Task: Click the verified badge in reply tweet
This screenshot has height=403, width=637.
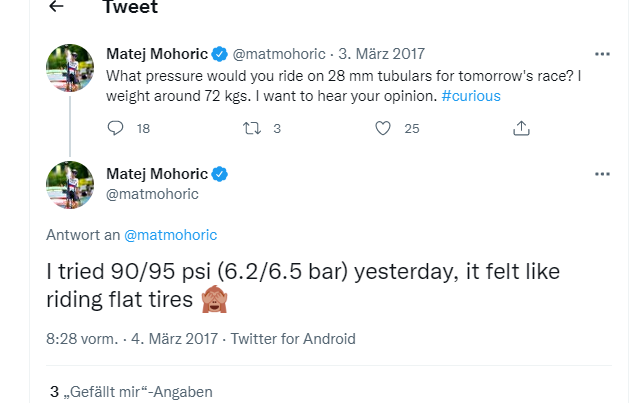Action: [220, 174]
